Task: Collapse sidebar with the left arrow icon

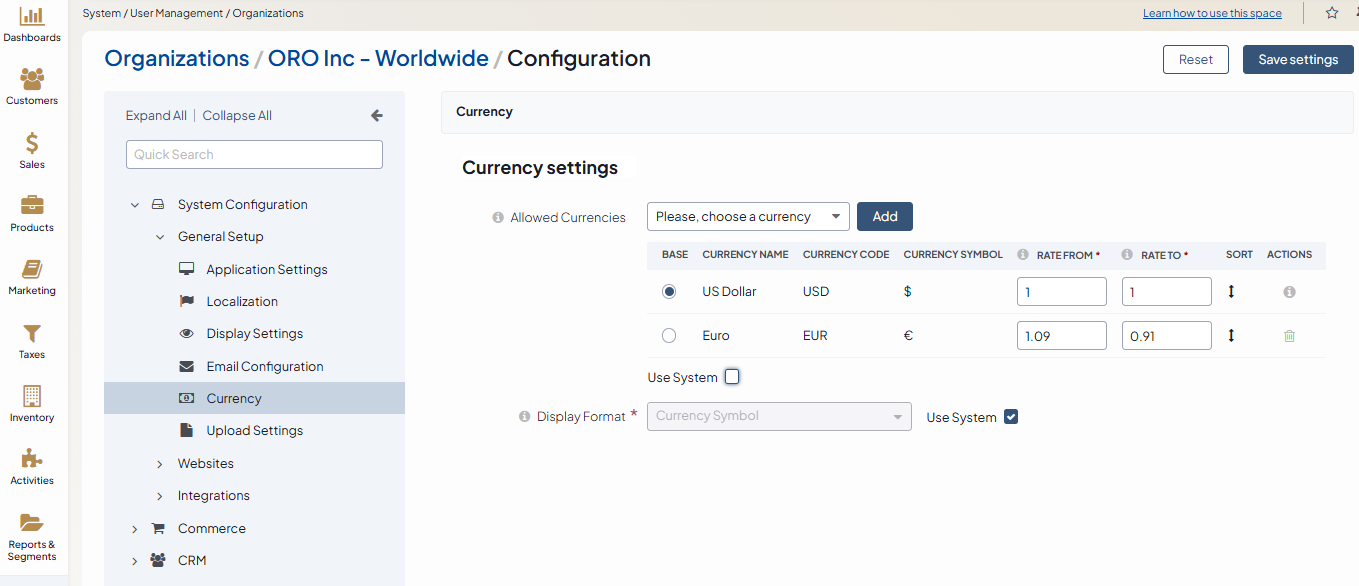Action: [377, 116]
